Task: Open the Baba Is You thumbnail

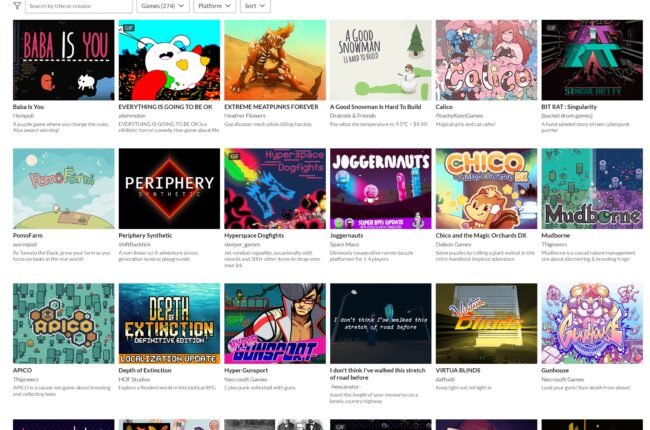Action: coord(63,60)
